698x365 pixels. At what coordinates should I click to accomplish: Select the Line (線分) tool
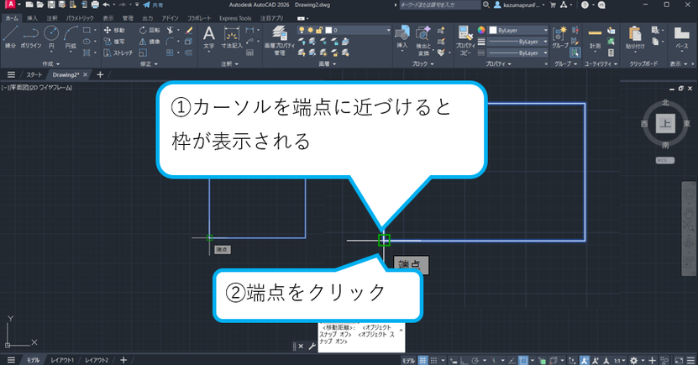point(10,36)
